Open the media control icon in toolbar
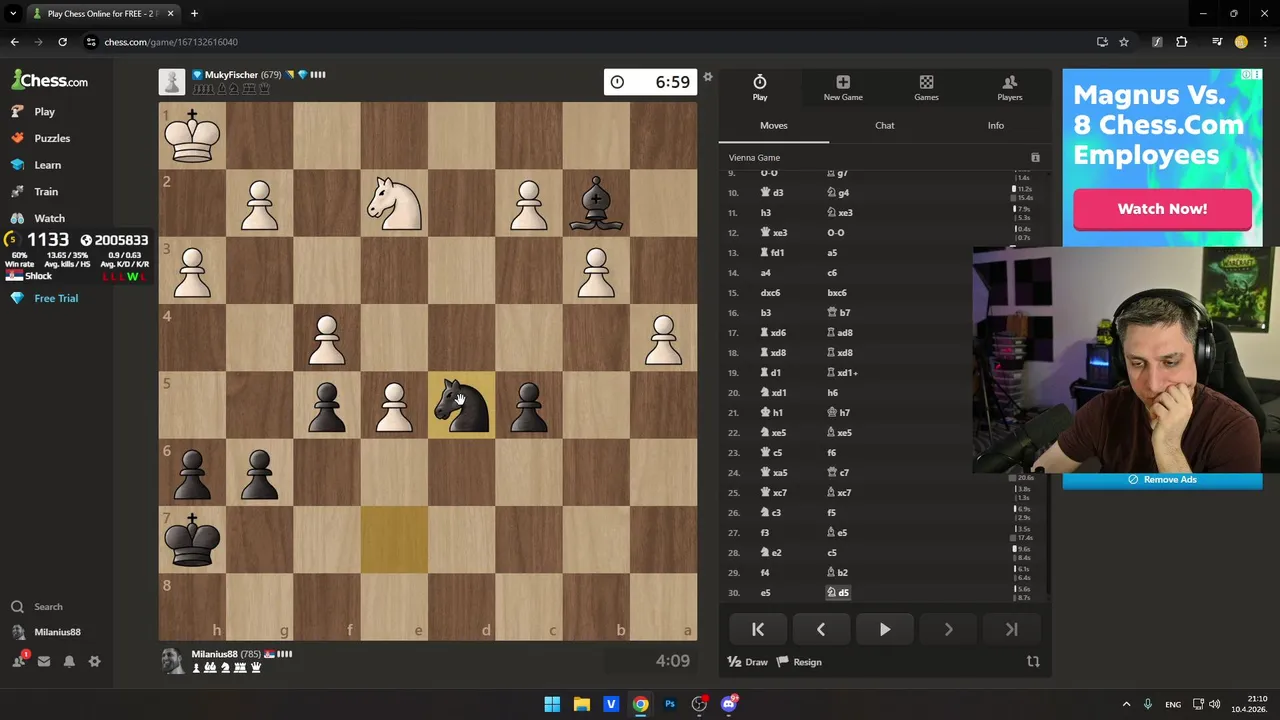The image size is (1280, 720). pos(1217,42)
